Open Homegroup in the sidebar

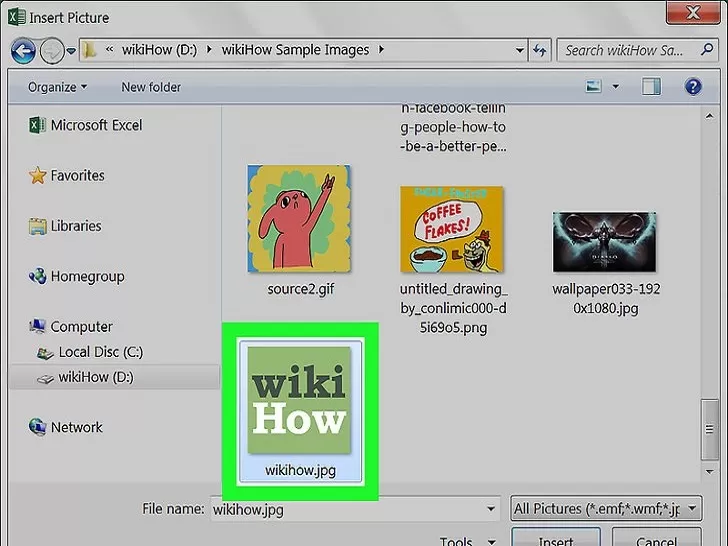pos(77,276)
